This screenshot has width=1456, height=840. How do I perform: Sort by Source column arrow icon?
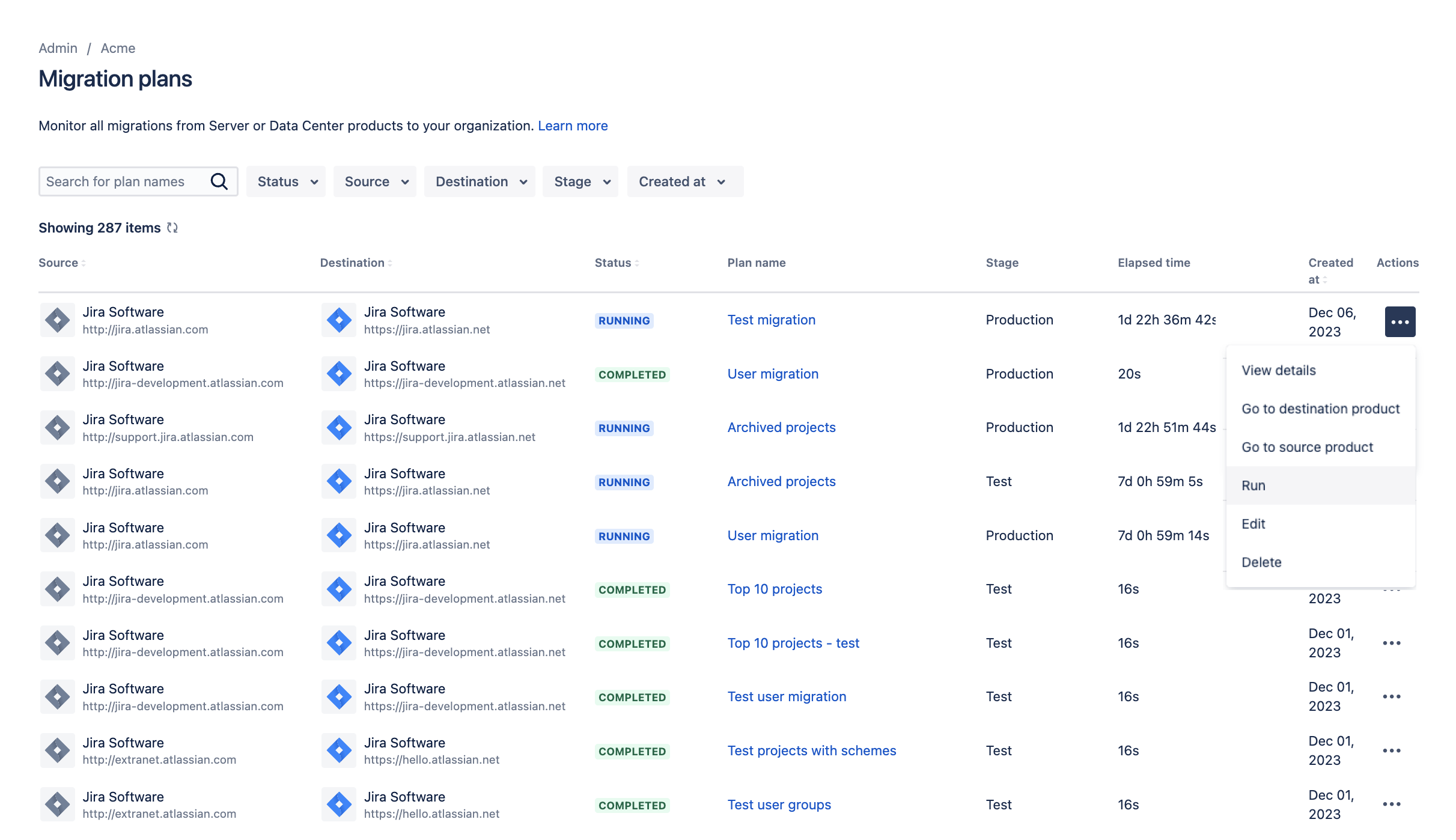pyautogui.click(x=84, y=263)
